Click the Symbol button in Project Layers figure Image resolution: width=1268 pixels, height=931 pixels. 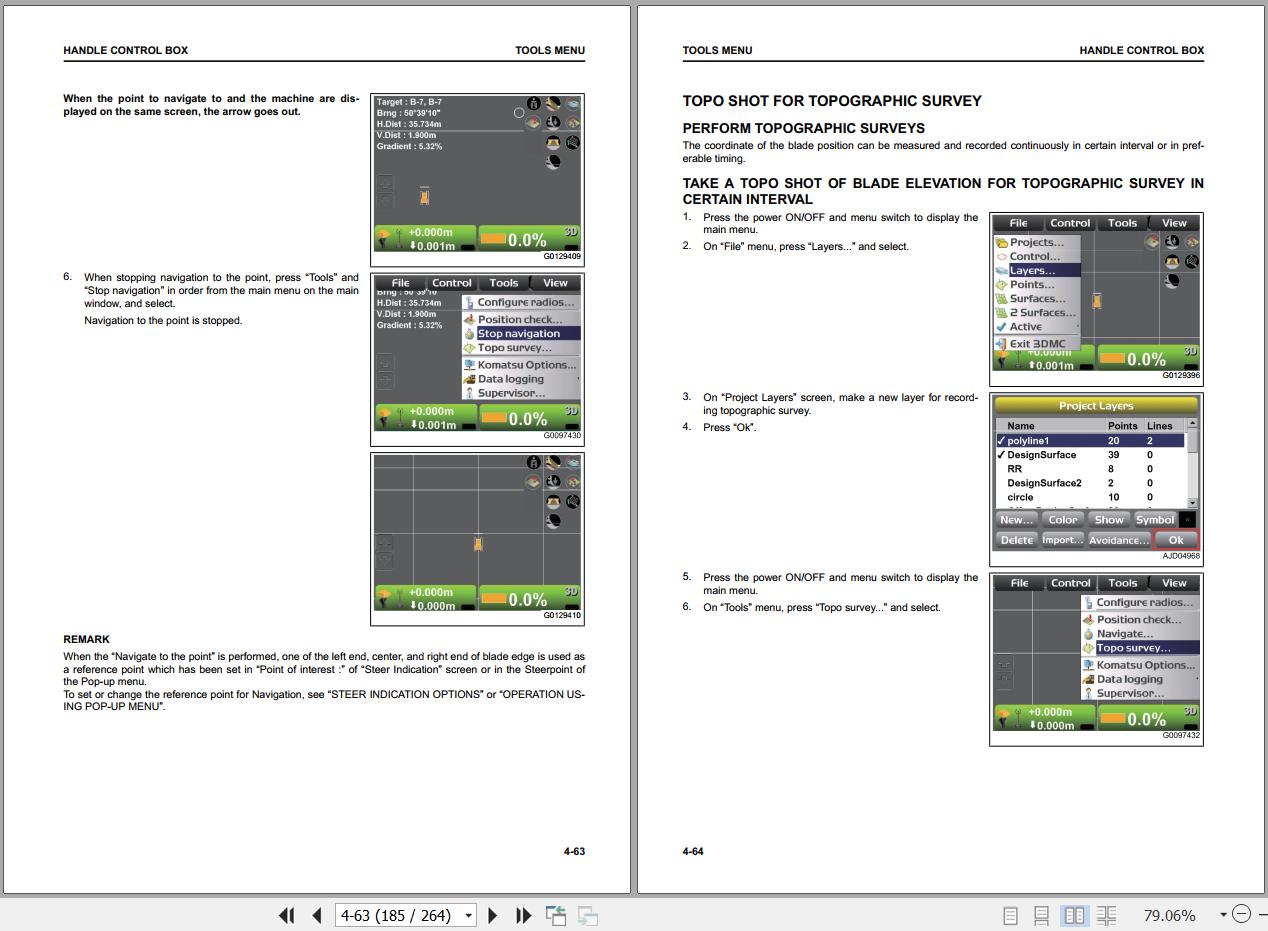pyautogui.click(x=1154, y=520)
